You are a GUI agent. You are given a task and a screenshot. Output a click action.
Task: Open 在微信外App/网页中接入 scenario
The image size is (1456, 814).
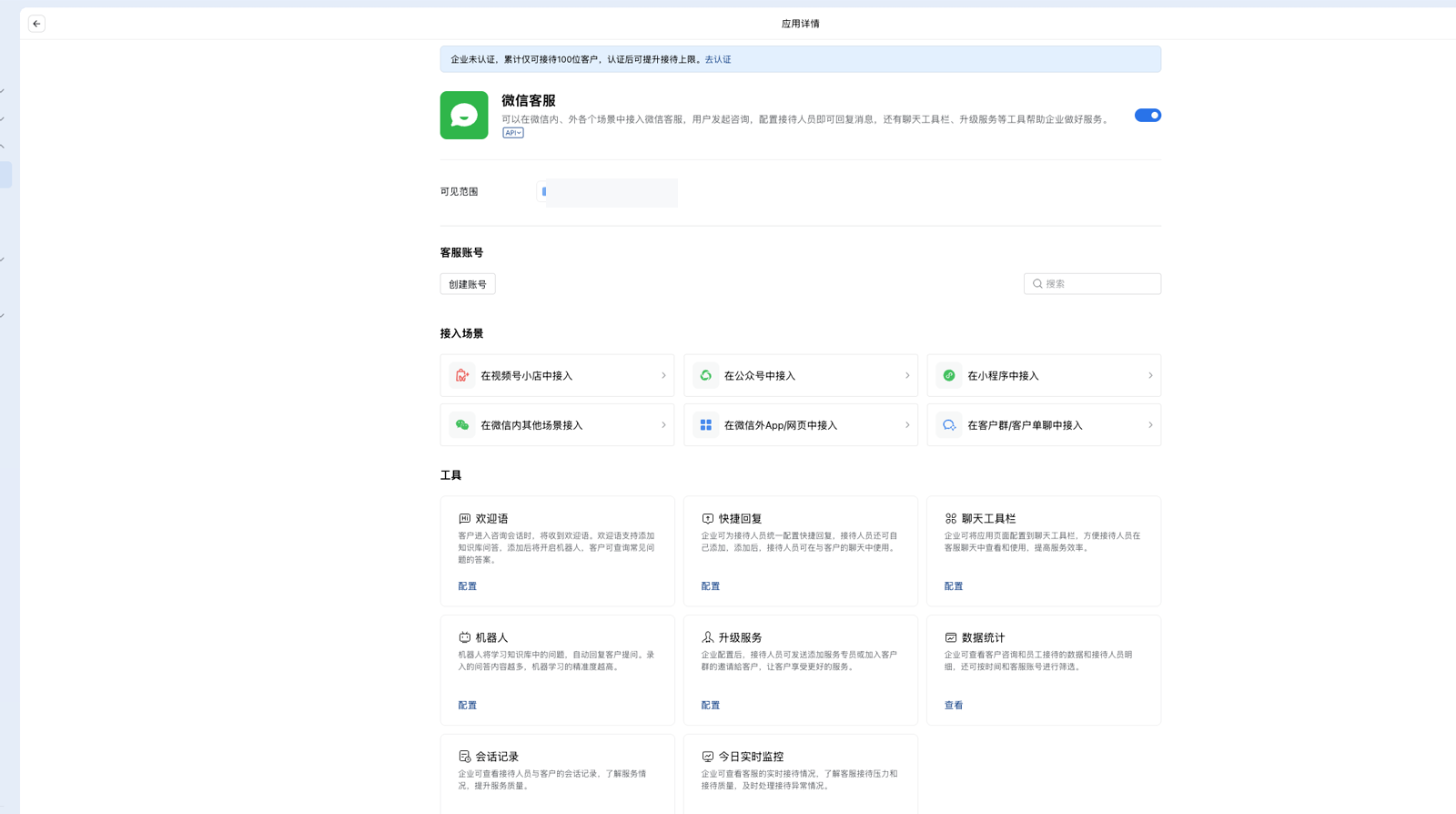click(x=801, y=425)
